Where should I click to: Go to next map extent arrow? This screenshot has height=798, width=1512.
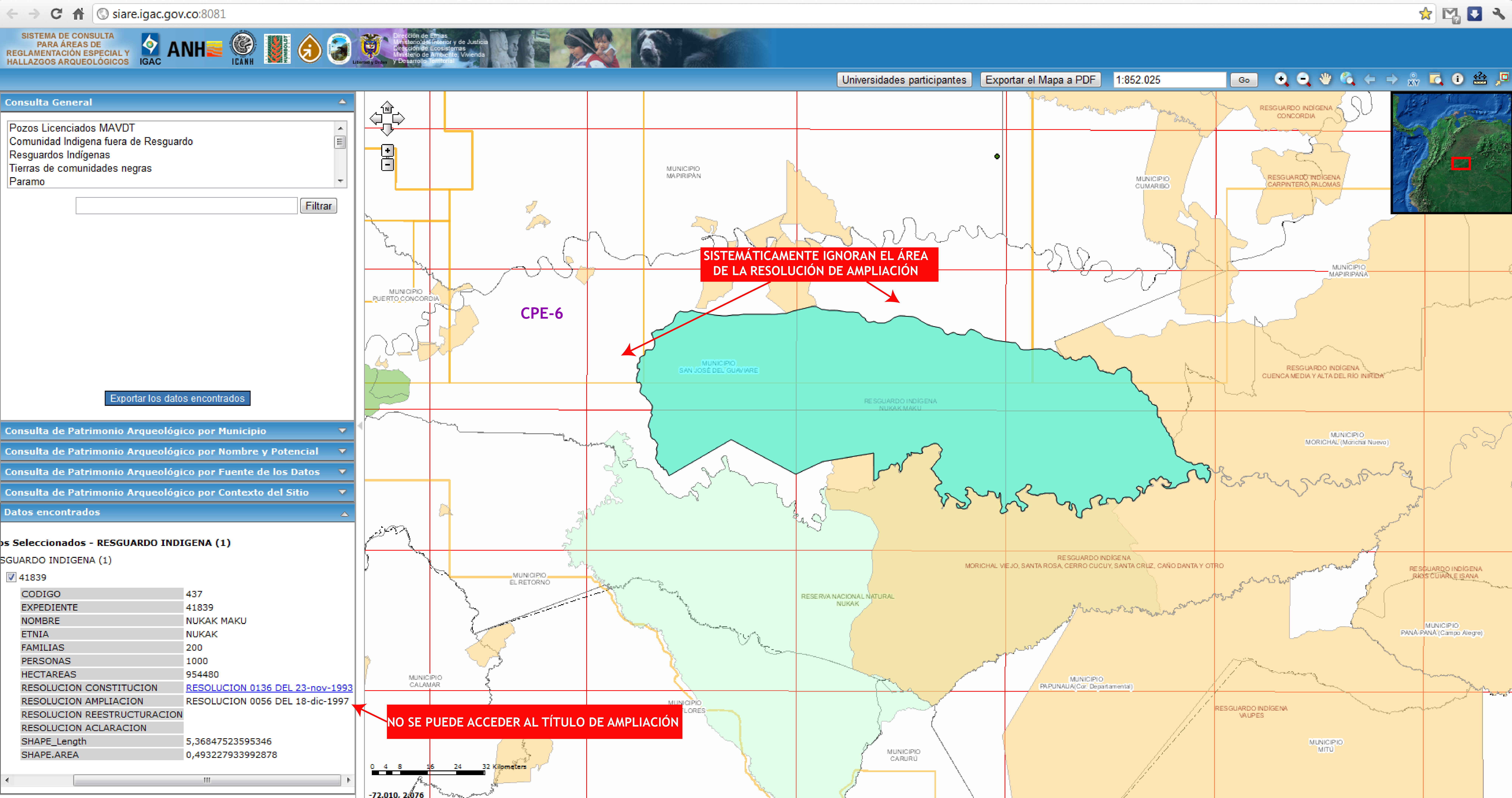tap(1392, 79)
